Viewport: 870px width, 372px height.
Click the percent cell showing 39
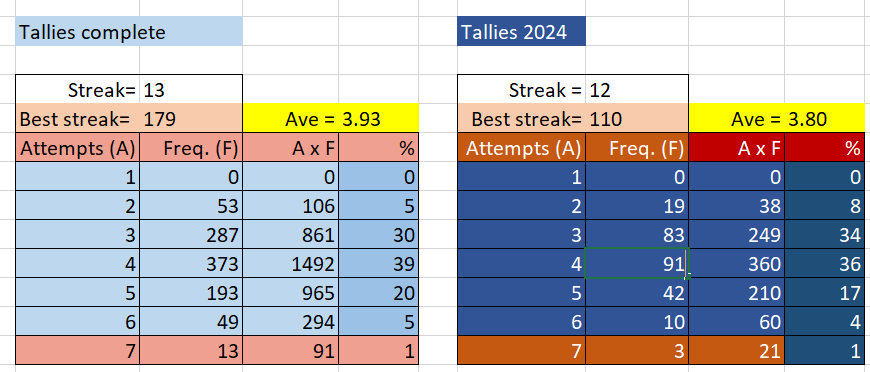click(x=378, y=264)
